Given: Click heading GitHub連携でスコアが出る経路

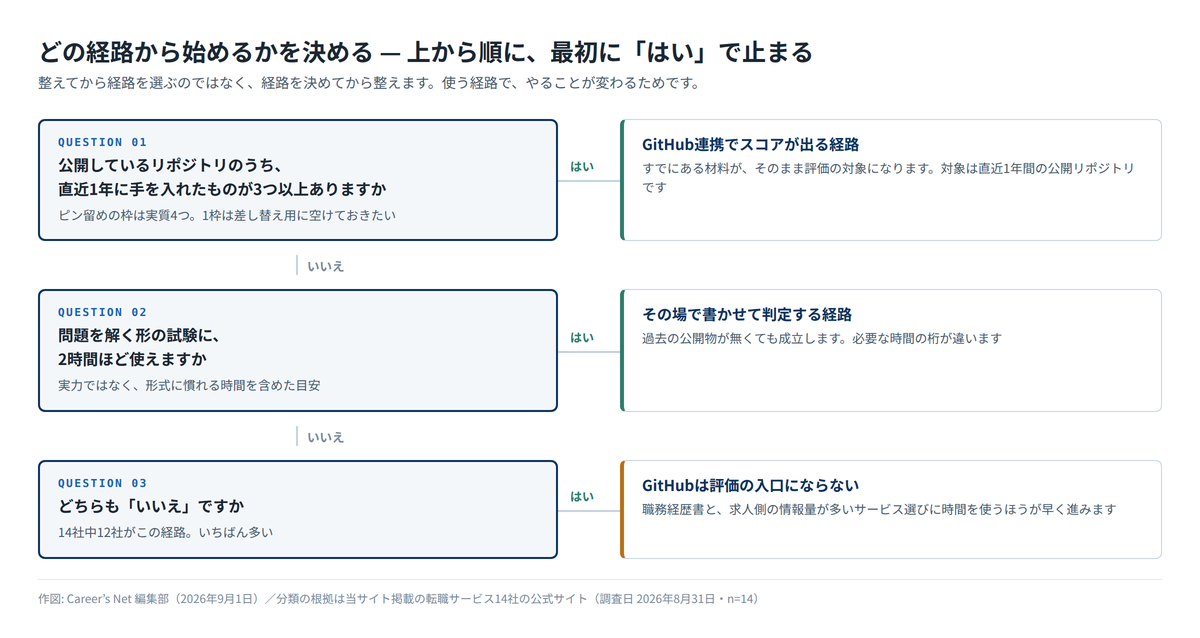Looking at the screenshot, I should (x=751, y=144).
